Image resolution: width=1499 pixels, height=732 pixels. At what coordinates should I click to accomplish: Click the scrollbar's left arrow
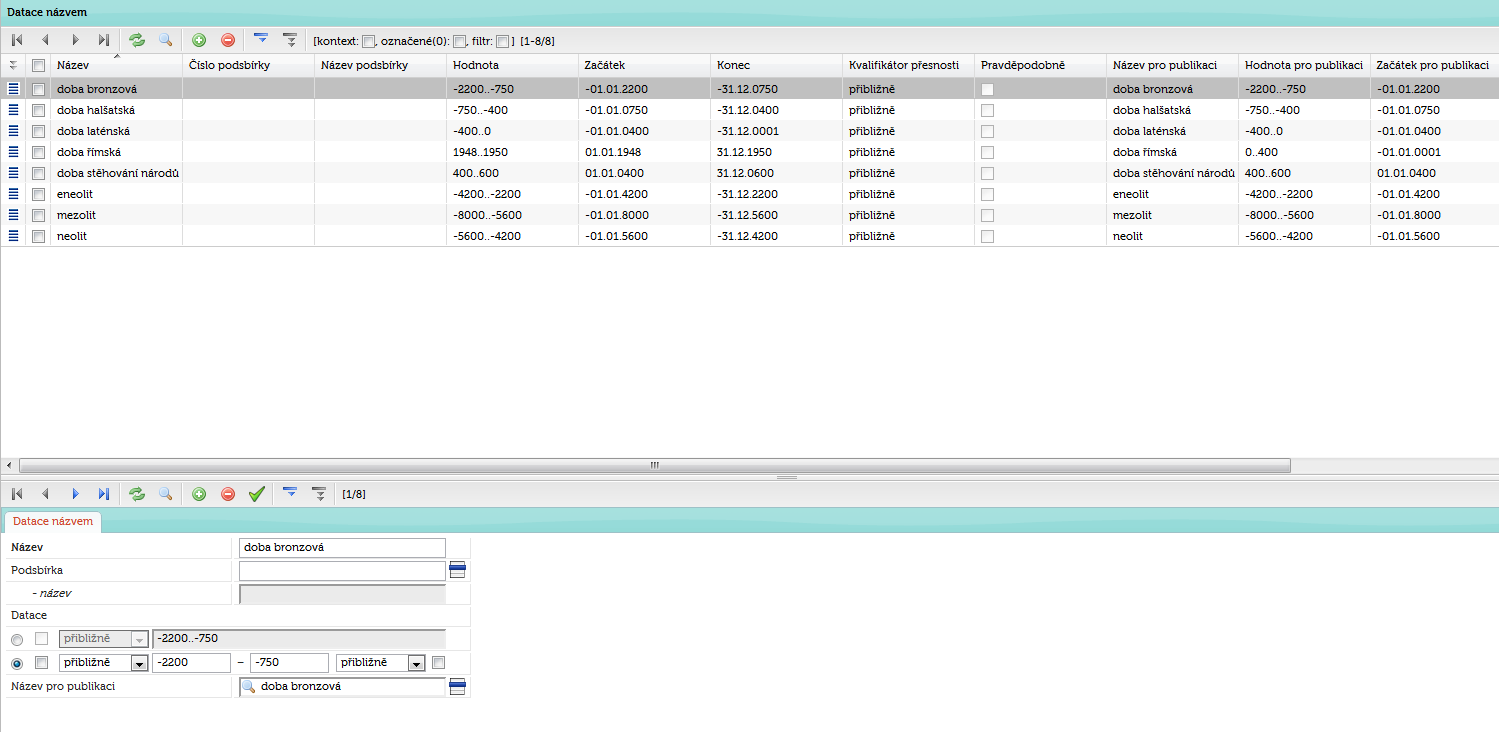coord(9,465)
